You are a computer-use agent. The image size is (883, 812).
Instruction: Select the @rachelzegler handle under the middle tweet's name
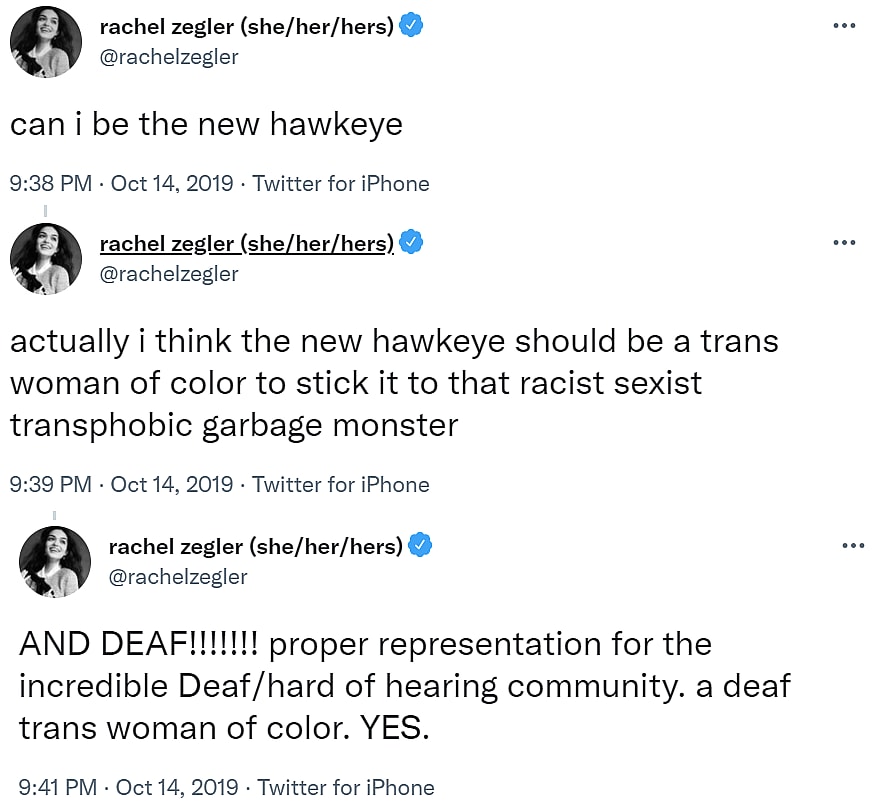(168, 273)
